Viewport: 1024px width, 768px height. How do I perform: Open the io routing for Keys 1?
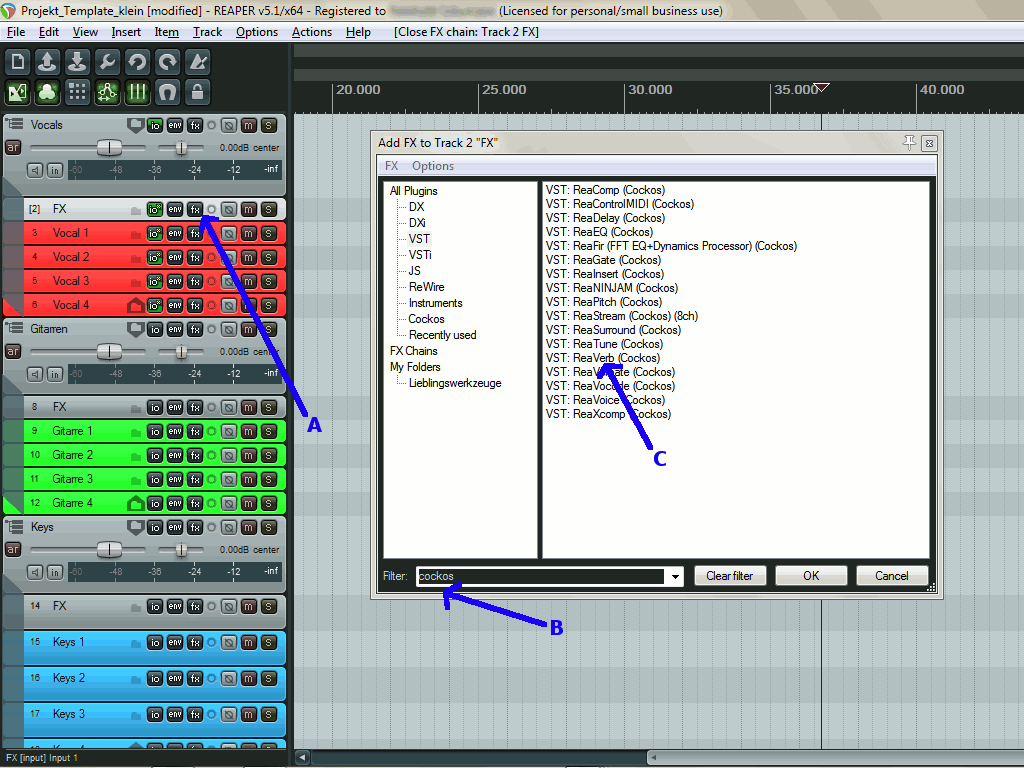point(155,642)
